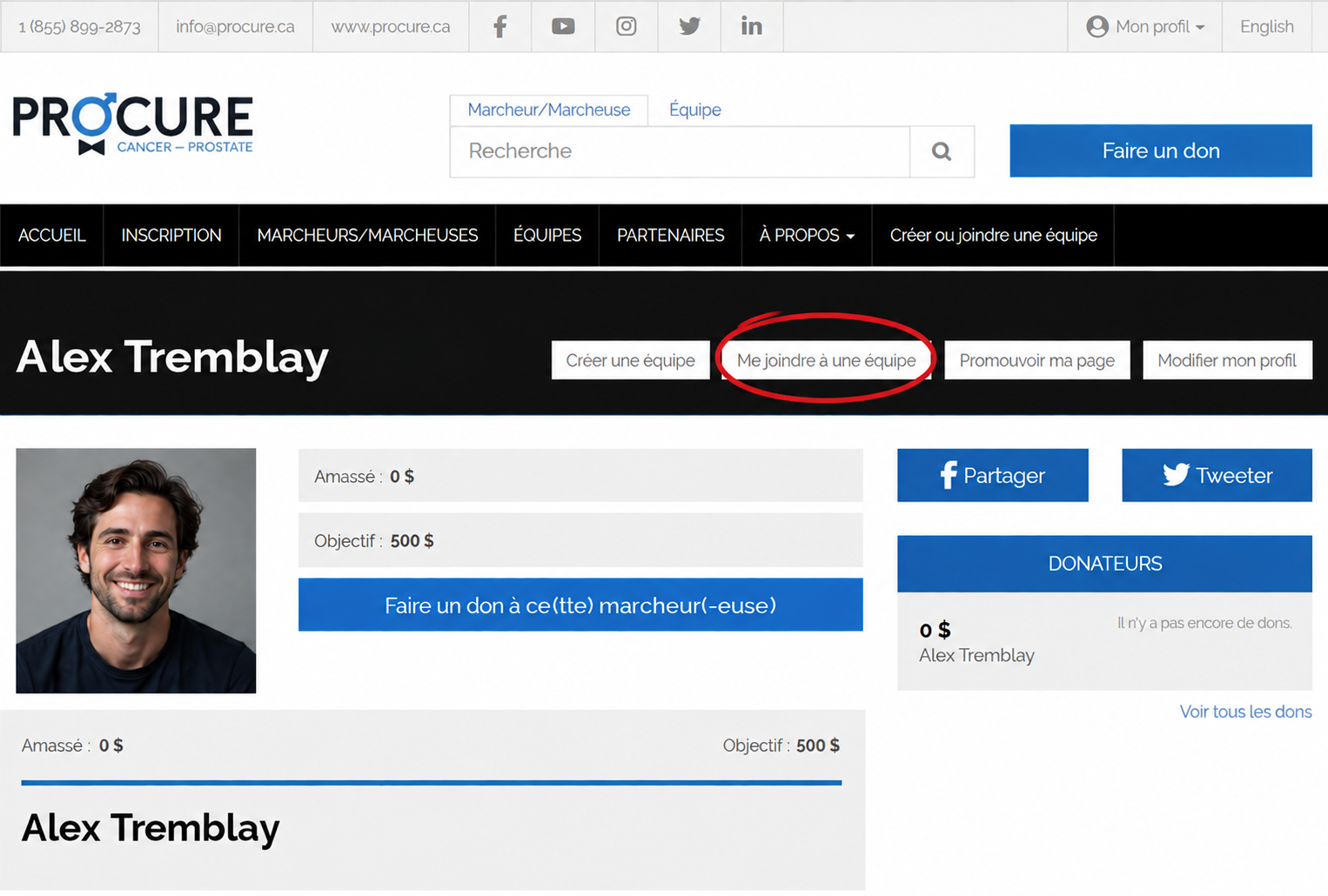Screen dimensions: 1328x896
Task: Expand the À PROPOS menu
Action: (807, 235)
